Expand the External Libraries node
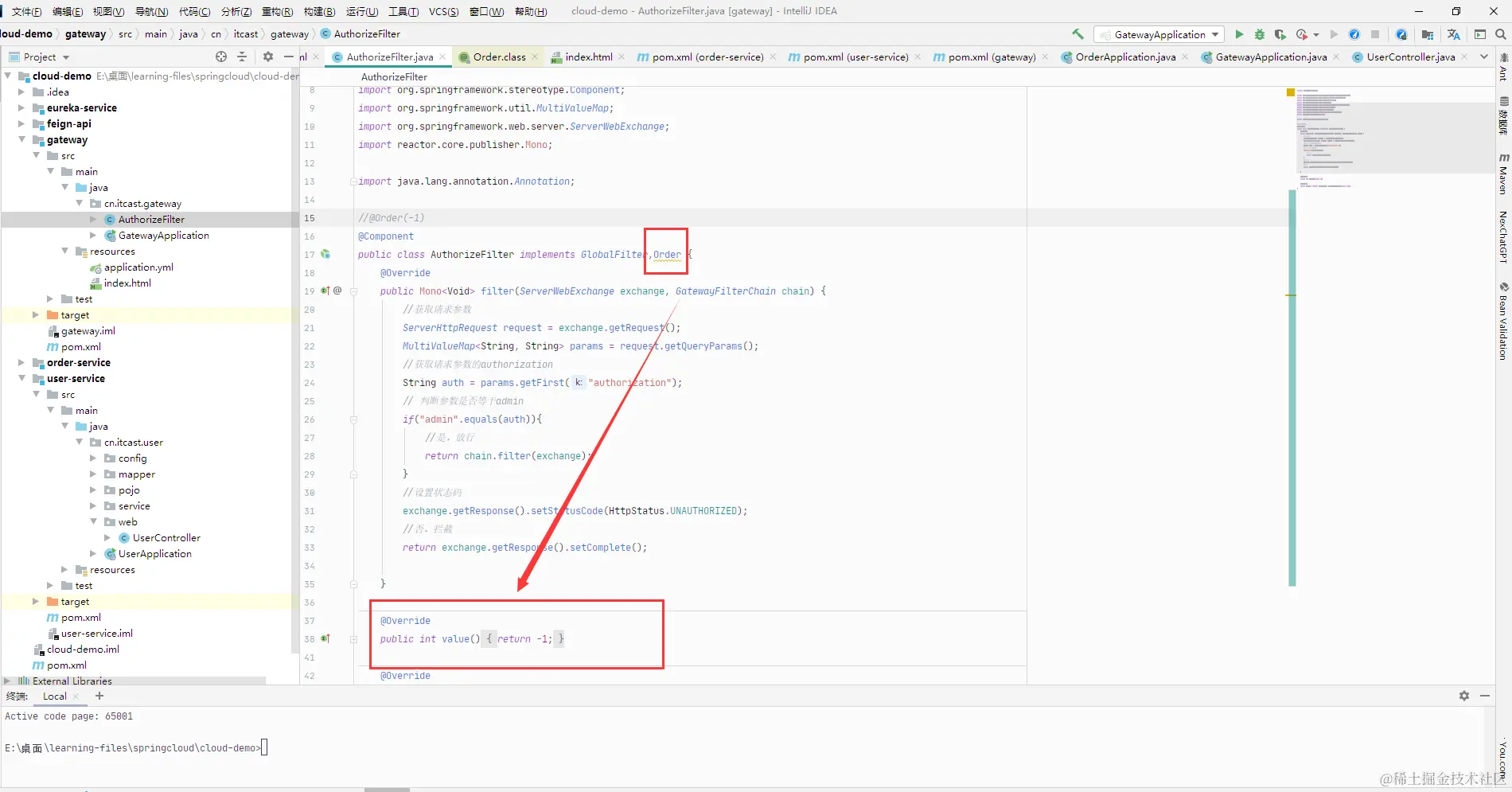1512x792 pixels. [8, 681]
